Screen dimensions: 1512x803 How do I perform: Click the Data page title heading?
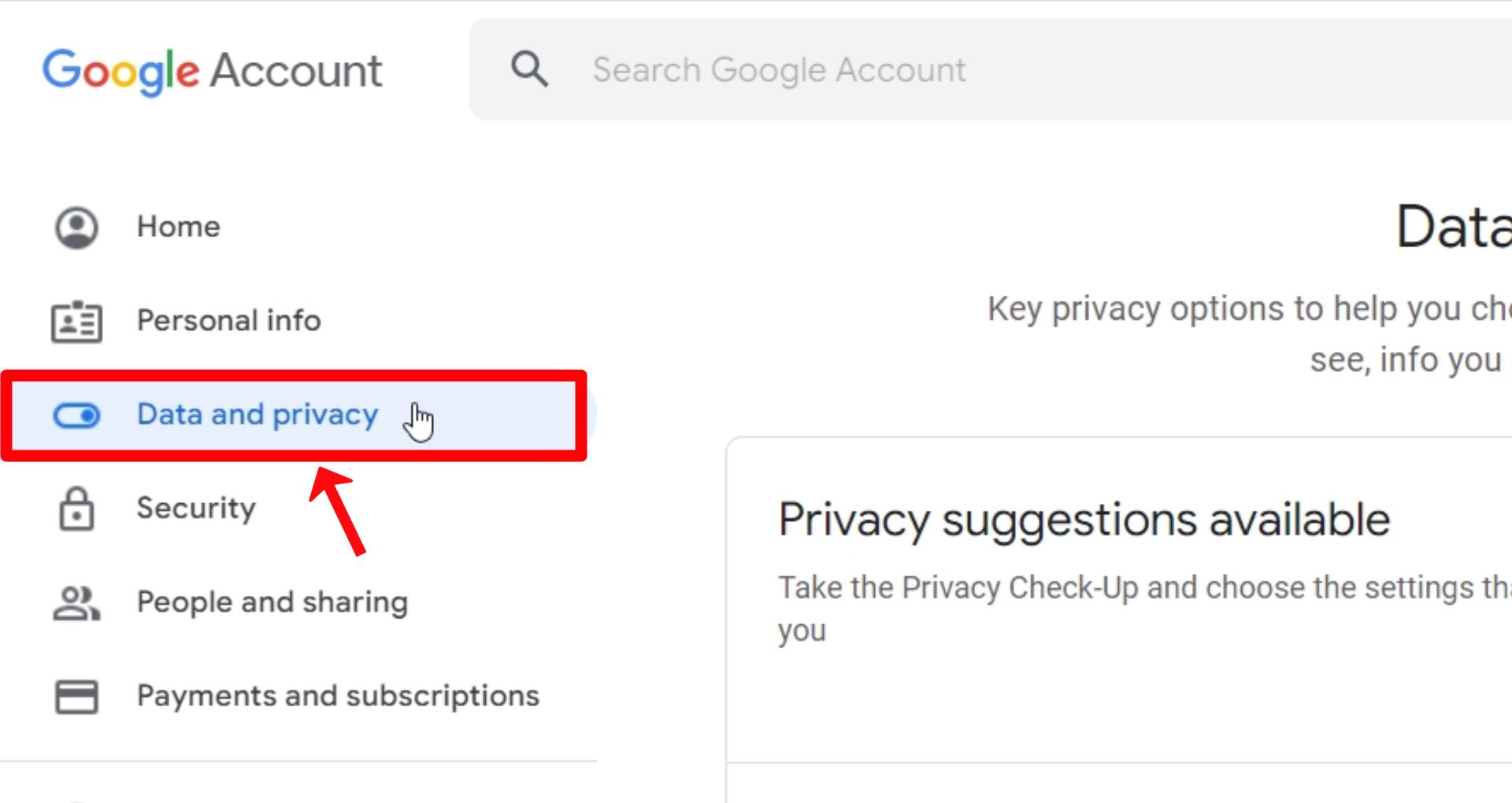(x=1454, y=227)
